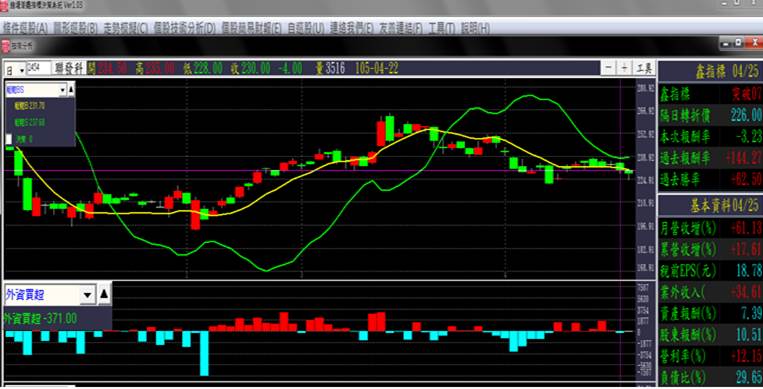Image resolution: width=763 pixels, height=389 pixels.
Task: Open the 說明(H) menu
Action: pyautogui.click(x=475, y=28)
